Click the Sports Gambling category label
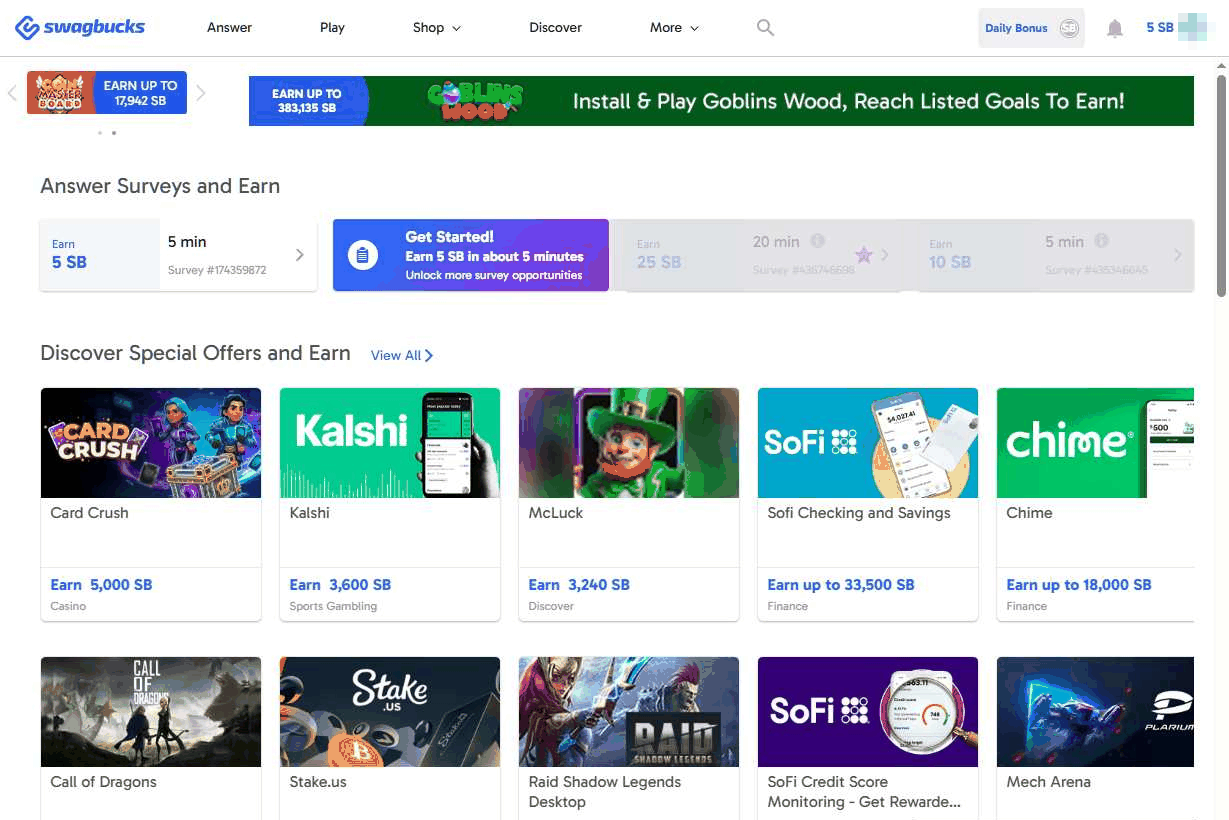Image resolution: width=1229 pixels, height=820 pixels. [333, 606]
